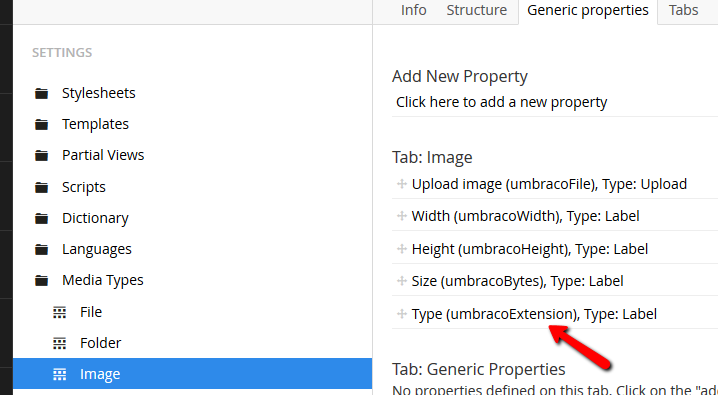718x395 pixels.
Task: Click the Templates folder icon
Action: click(42, 124)
